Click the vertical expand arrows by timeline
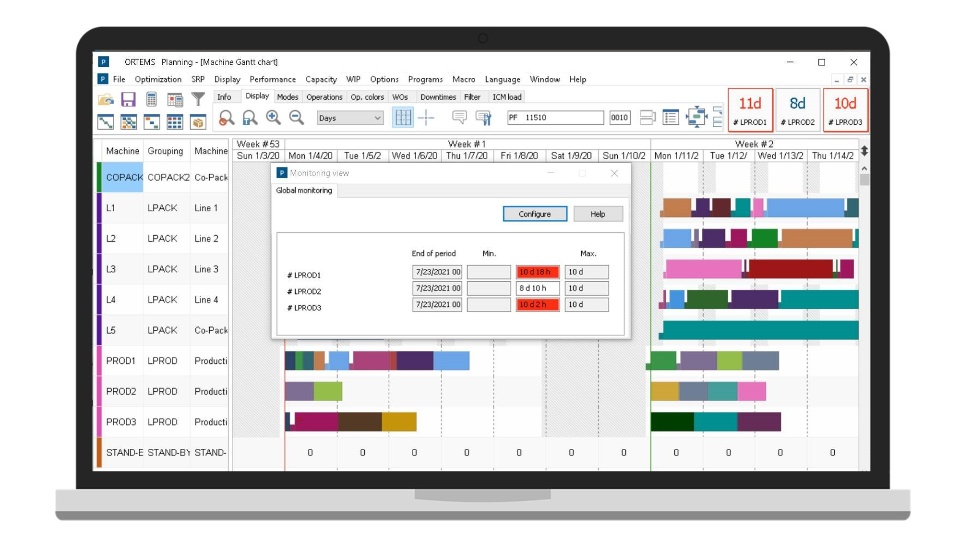 tap(864, 151)
